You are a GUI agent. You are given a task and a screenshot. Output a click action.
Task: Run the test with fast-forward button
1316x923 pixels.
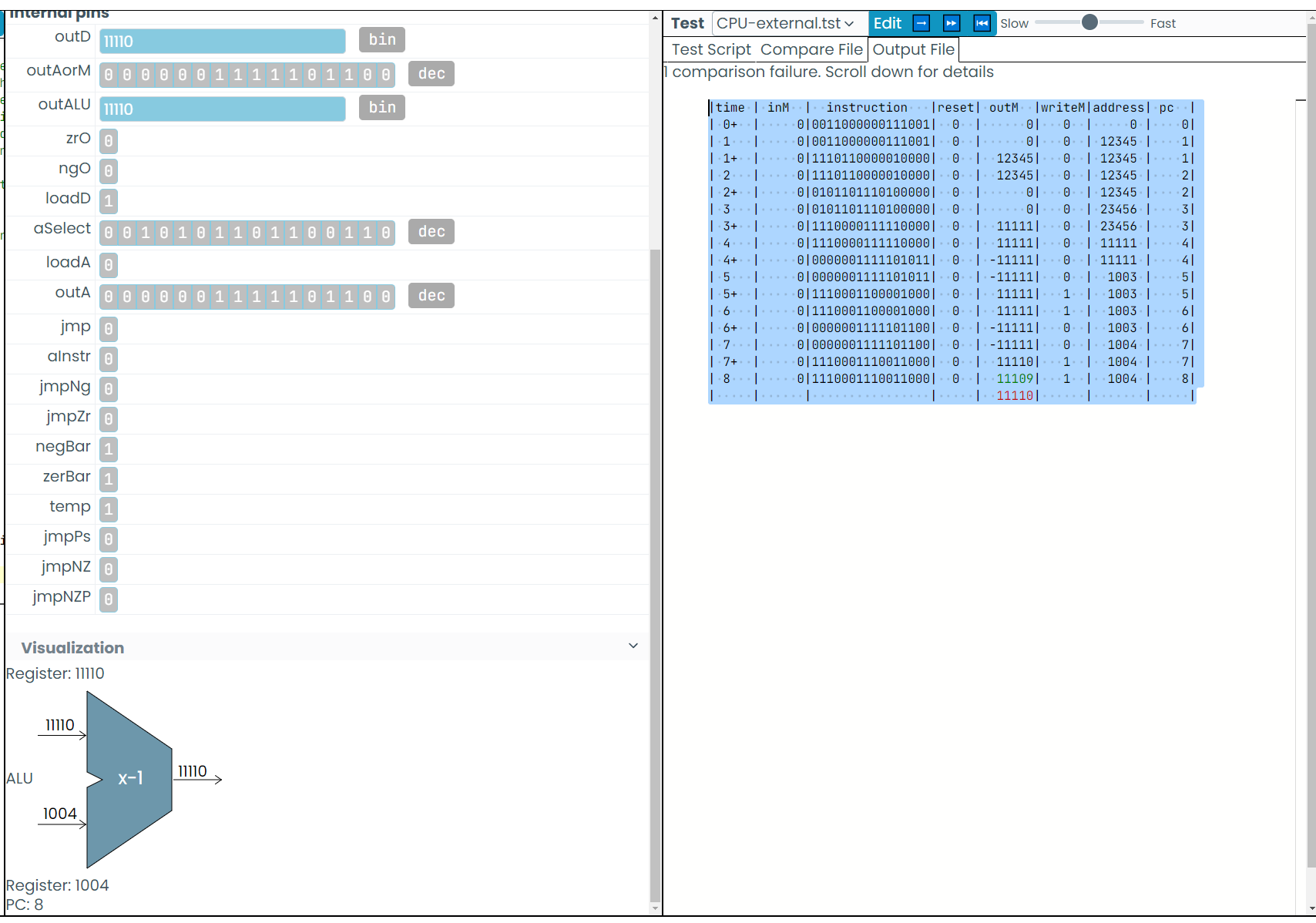pos(952,23)
